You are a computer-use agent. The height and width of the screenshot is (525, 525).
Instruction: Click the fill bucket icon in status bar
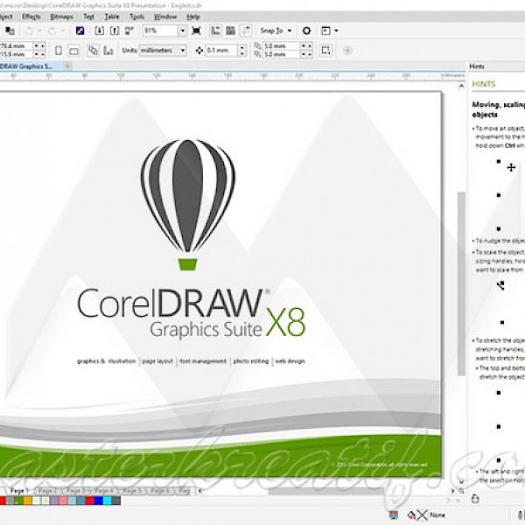412,515
